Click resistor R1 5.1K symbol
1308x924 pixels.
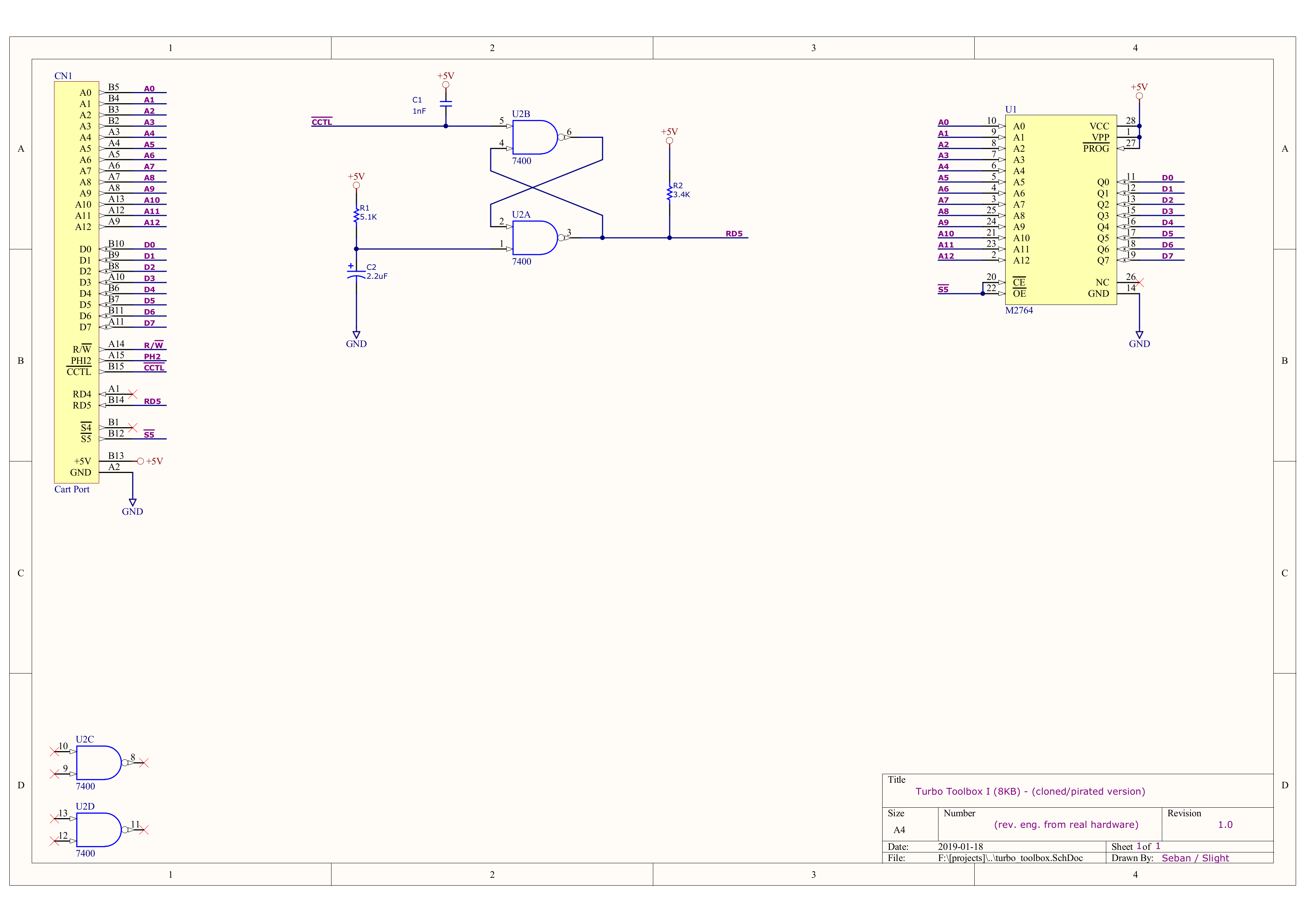(356, 216)
